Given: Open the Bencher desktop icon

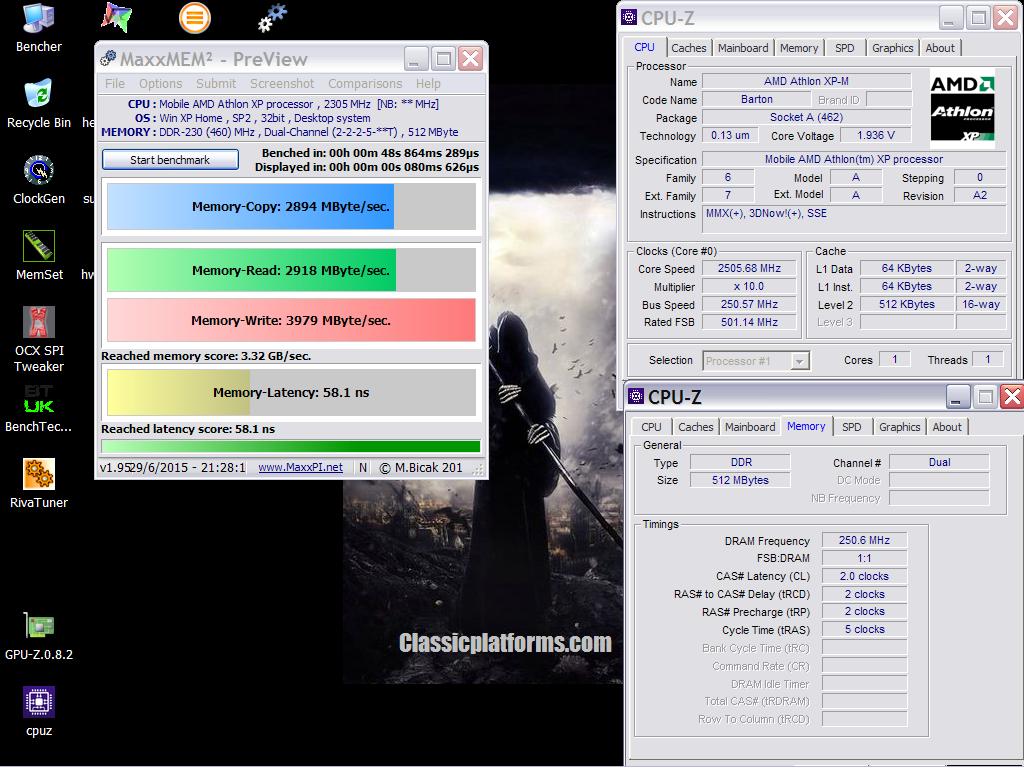Looking at the screenshot, I should [39, 29].
